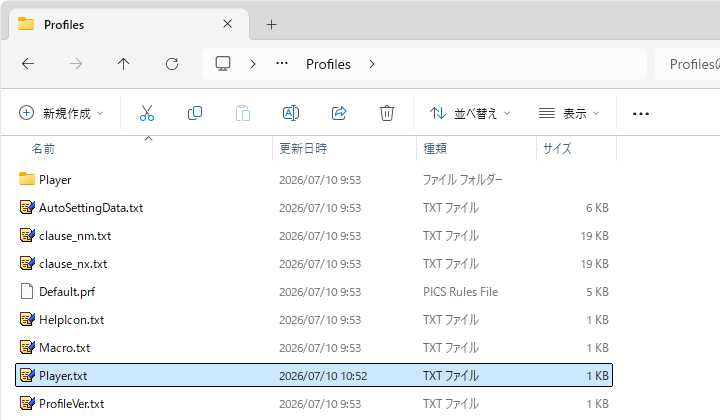
Task: Go back to previous folder
Action: (x=28, y=64)
